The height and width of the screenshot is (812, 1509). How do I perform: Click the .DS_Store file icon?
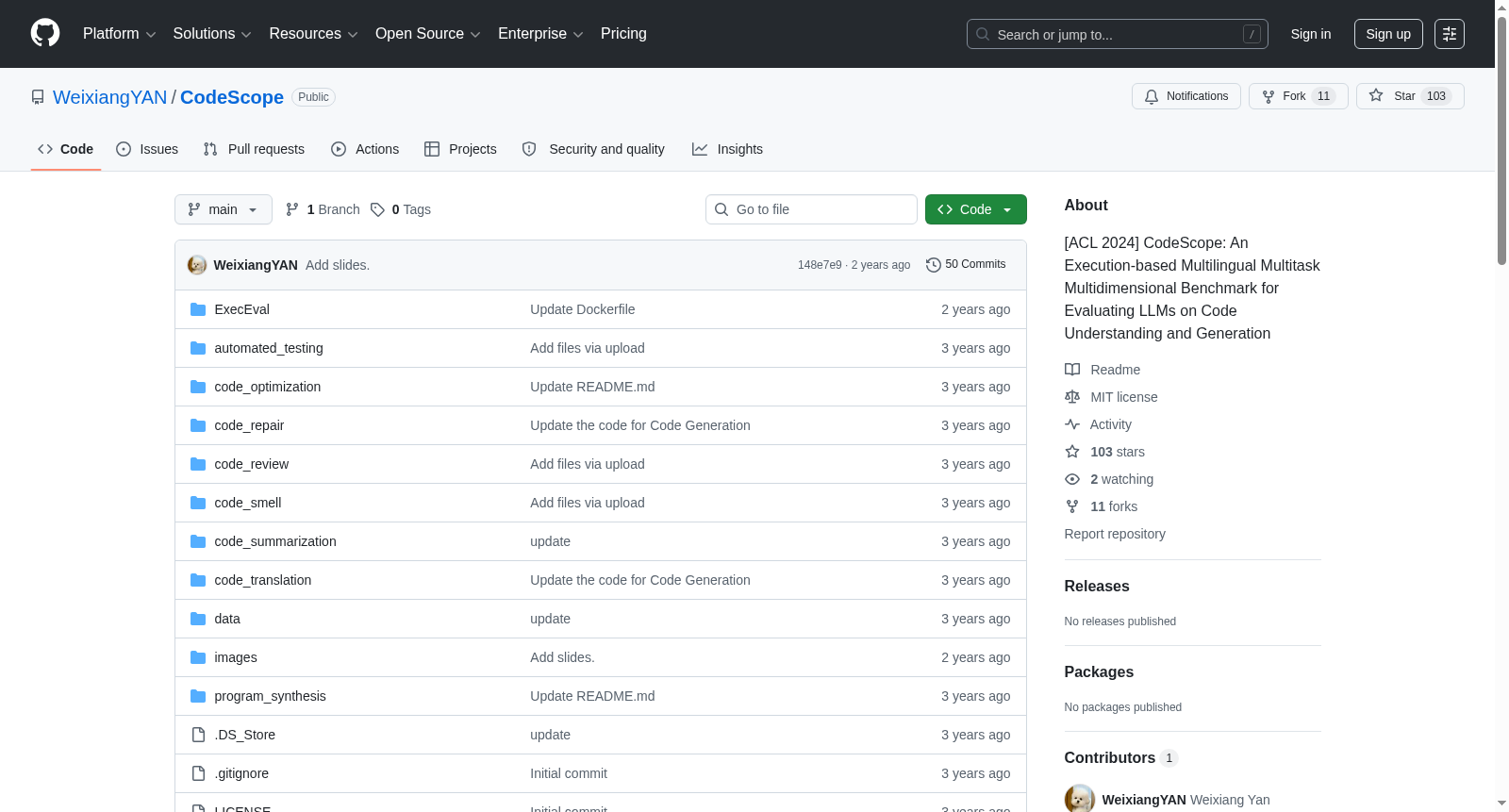pos(198,735)
